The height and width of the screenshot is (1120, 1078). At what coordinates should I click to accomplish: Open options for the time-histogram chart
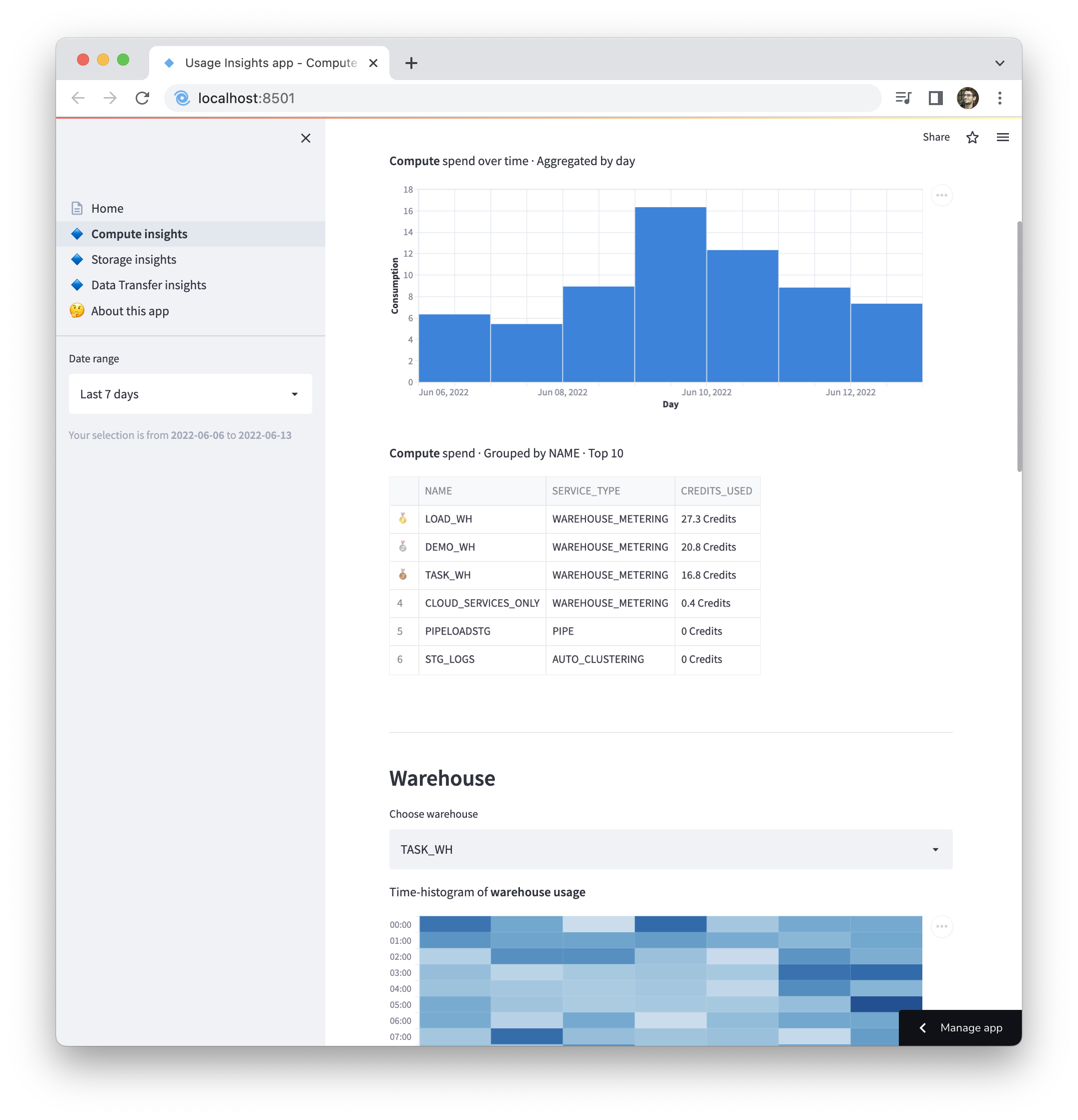tap(942, 927)
